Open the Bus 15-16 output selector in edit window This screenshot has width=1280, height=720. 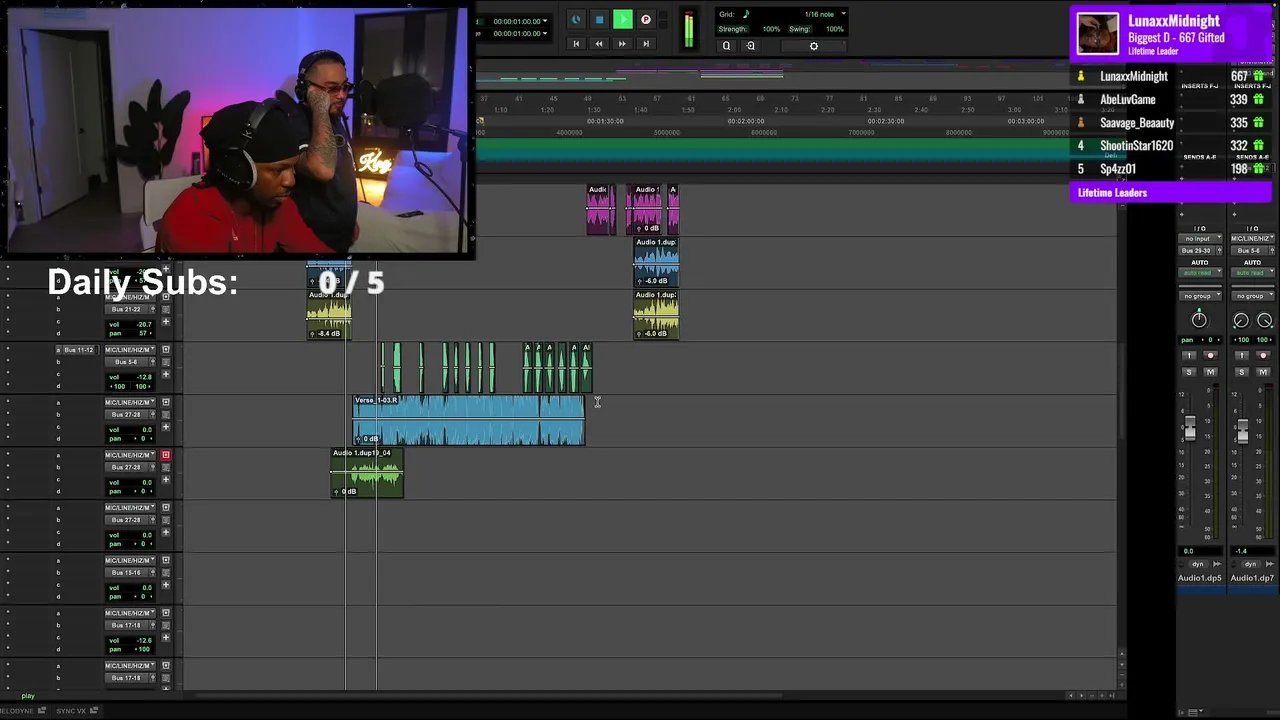coord(126,573)
